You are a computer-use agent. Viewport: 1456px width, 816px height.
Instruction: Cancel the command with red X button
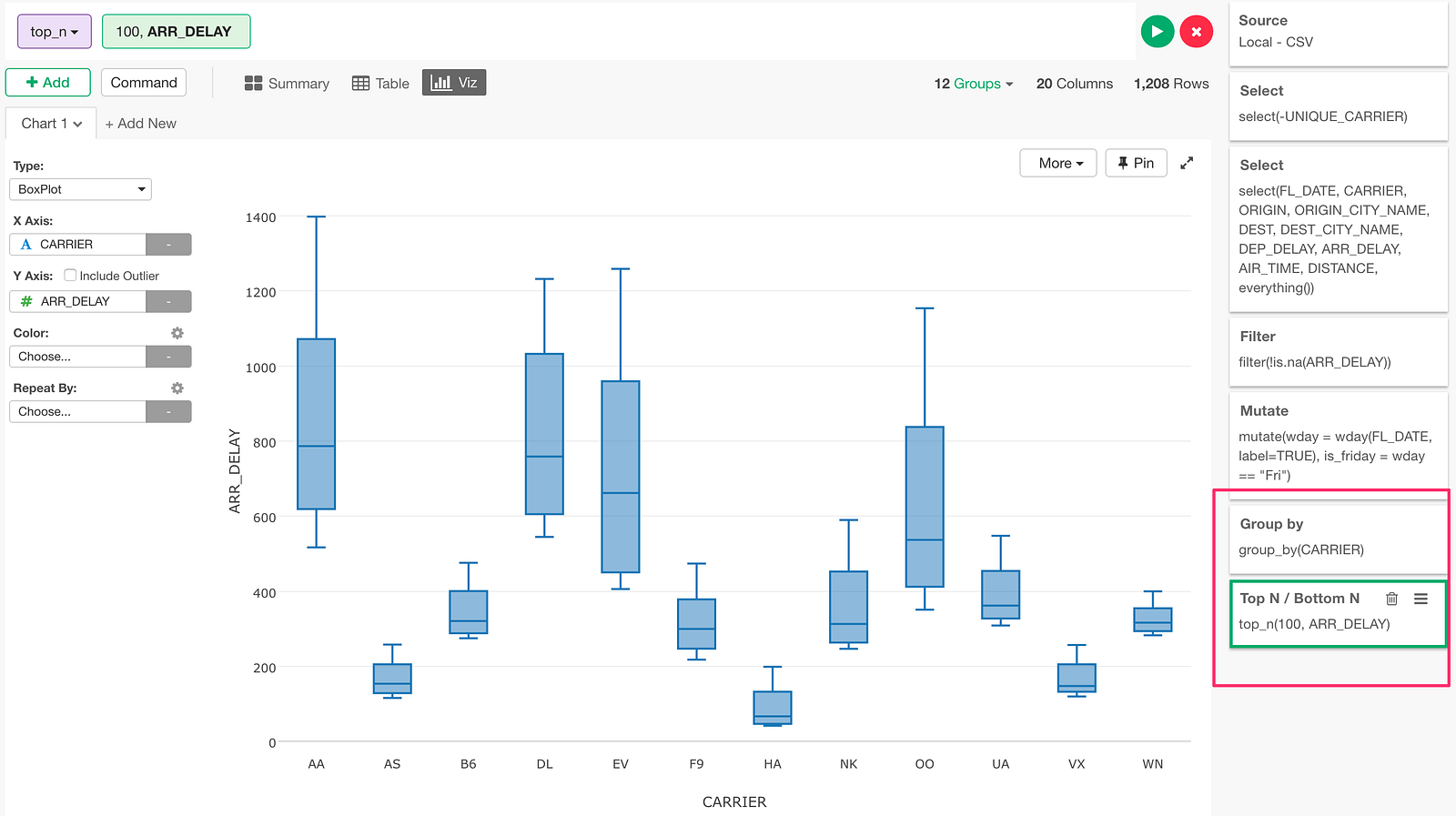click(x=1197, y=32)
